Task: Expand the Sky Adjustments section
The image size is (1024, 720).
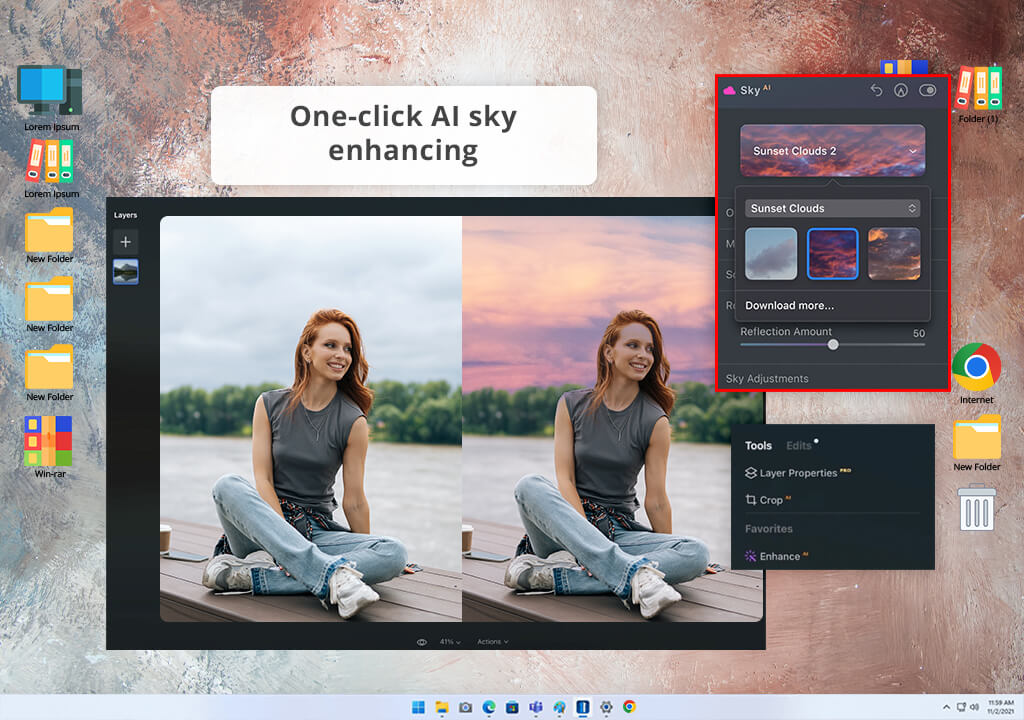Action: pyautogui.click(x=767, y=378)
